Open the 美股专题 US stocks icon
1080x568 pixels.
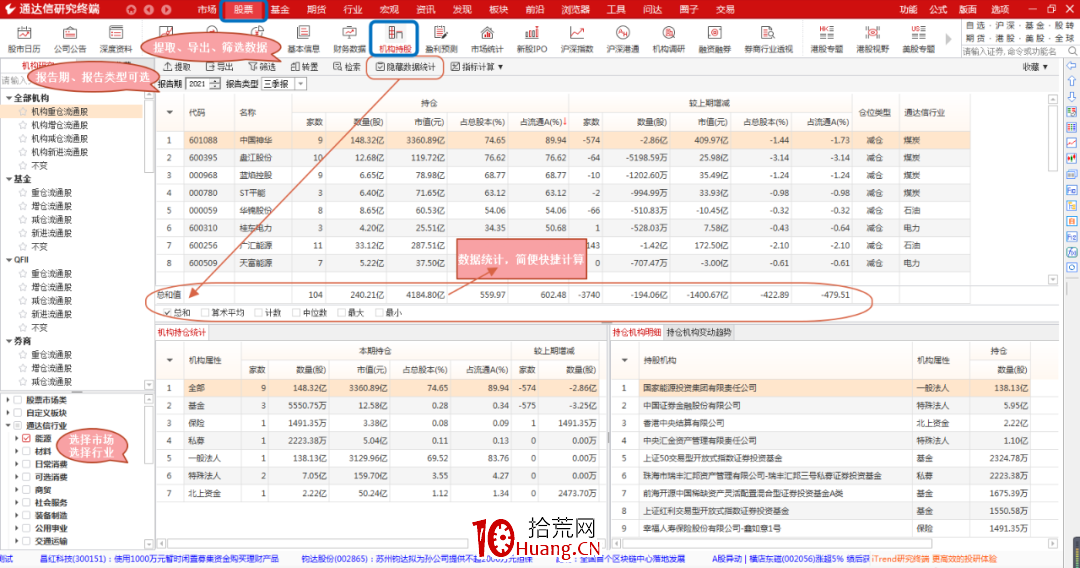tap(918, 39)
